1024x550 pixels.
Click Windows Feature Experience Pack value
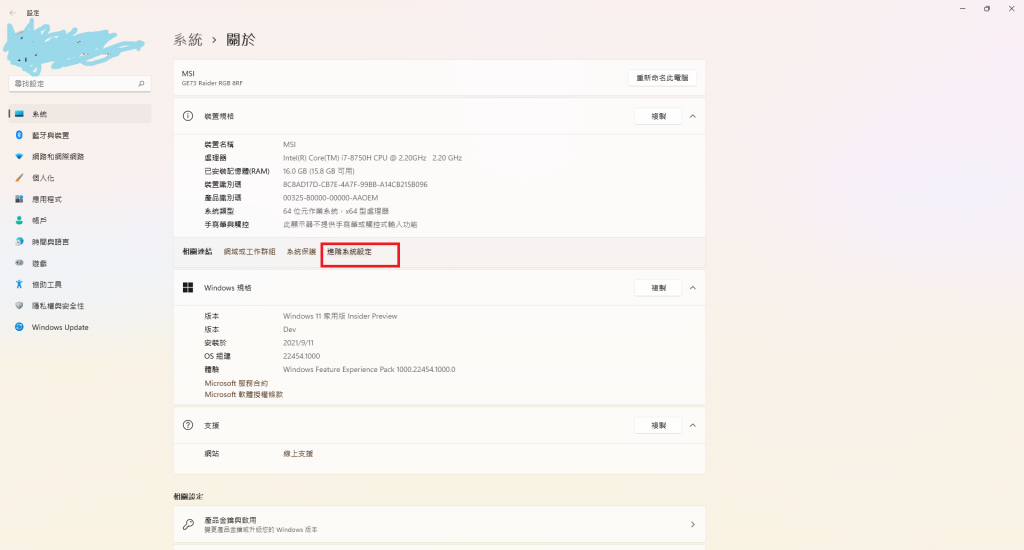[x=369, y=370]
